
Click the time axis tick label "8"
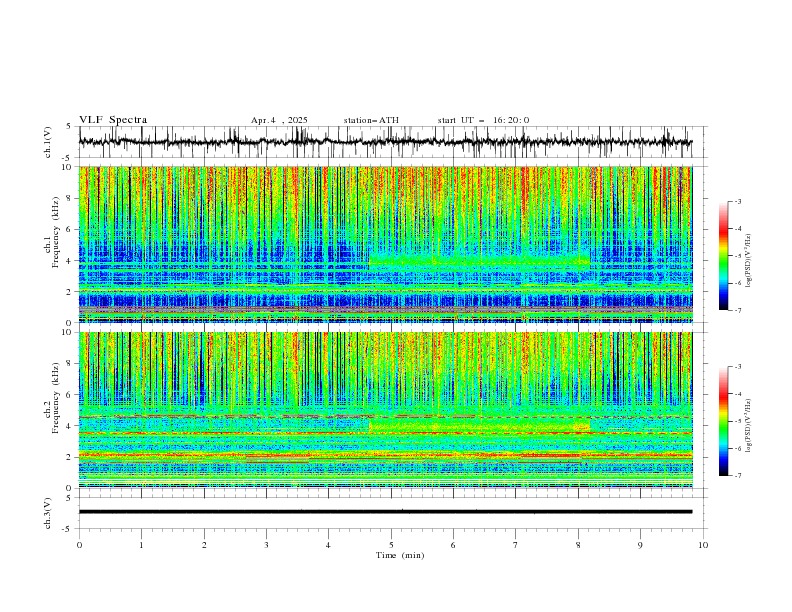tap(578, 545)
